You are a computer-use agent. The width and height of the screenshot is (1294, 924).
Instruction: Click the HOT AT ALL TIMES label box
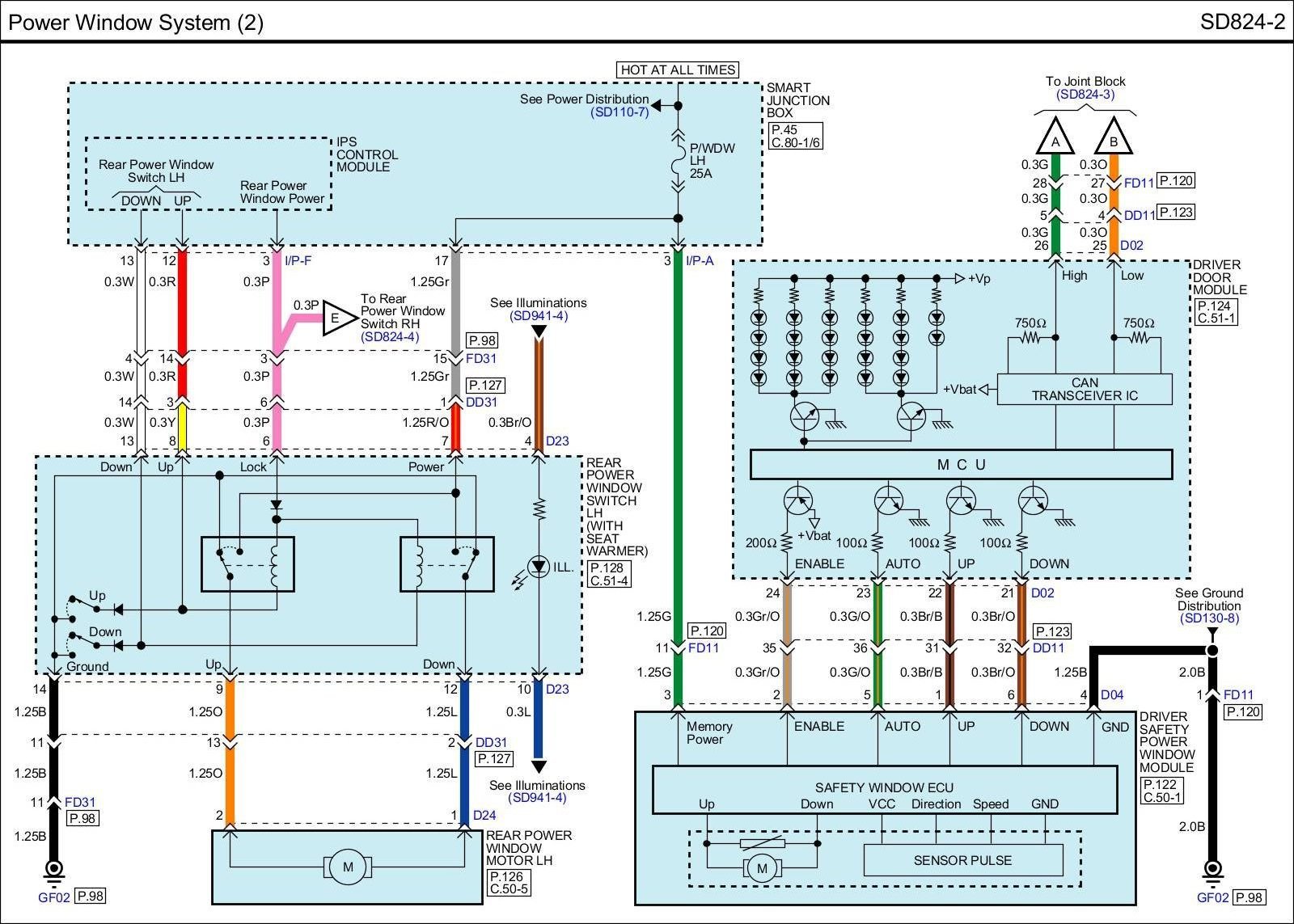[678, 70]
